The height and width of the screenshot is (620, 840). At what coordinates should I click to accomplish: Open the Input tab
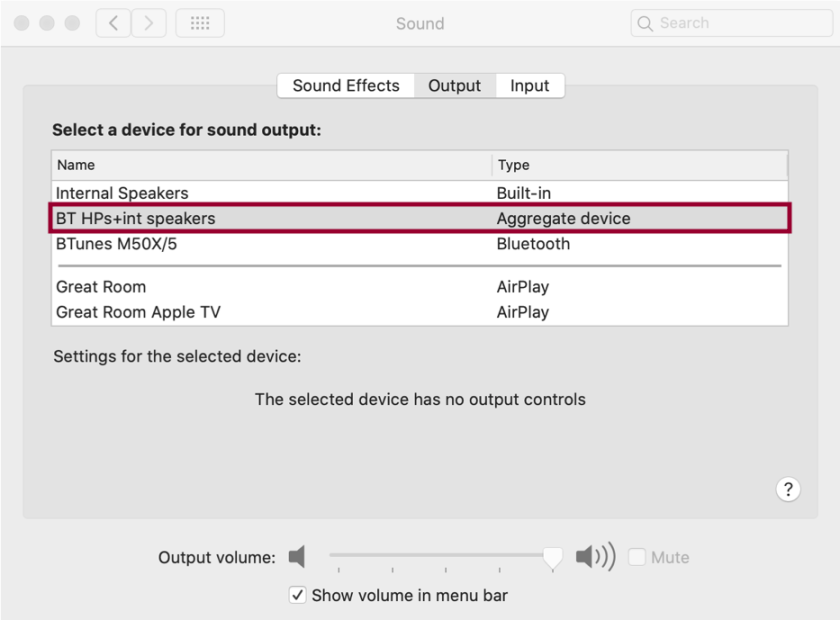529,86
